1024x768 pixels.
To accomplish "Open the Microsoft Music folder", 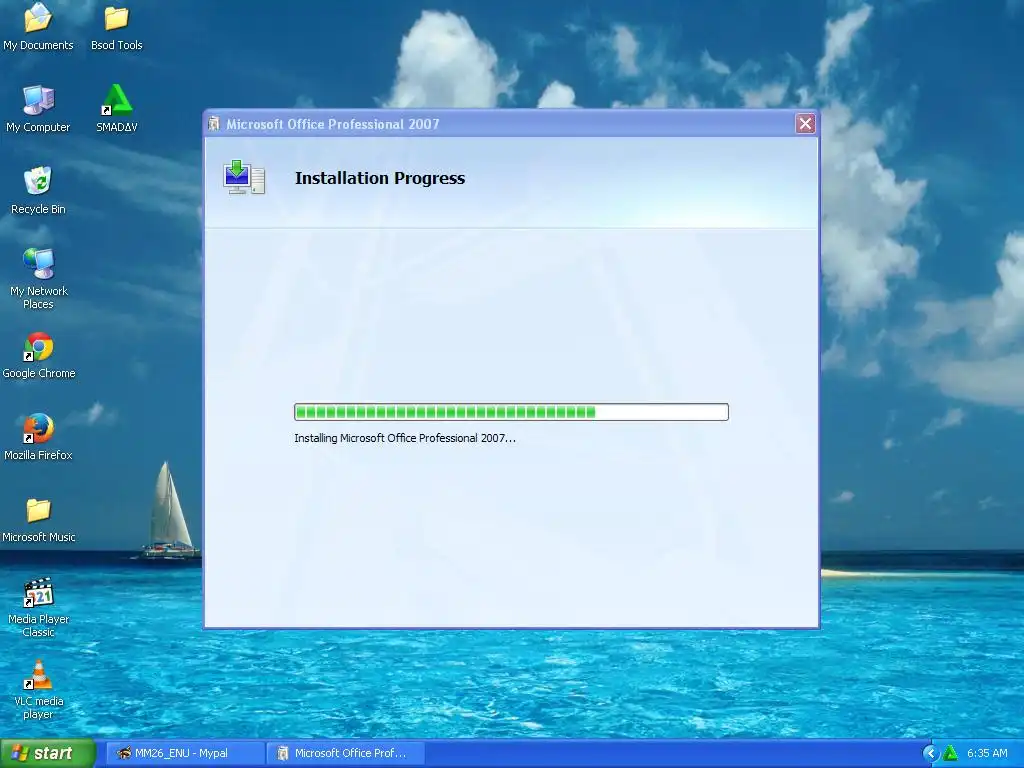I will click(x=39, y=519).
